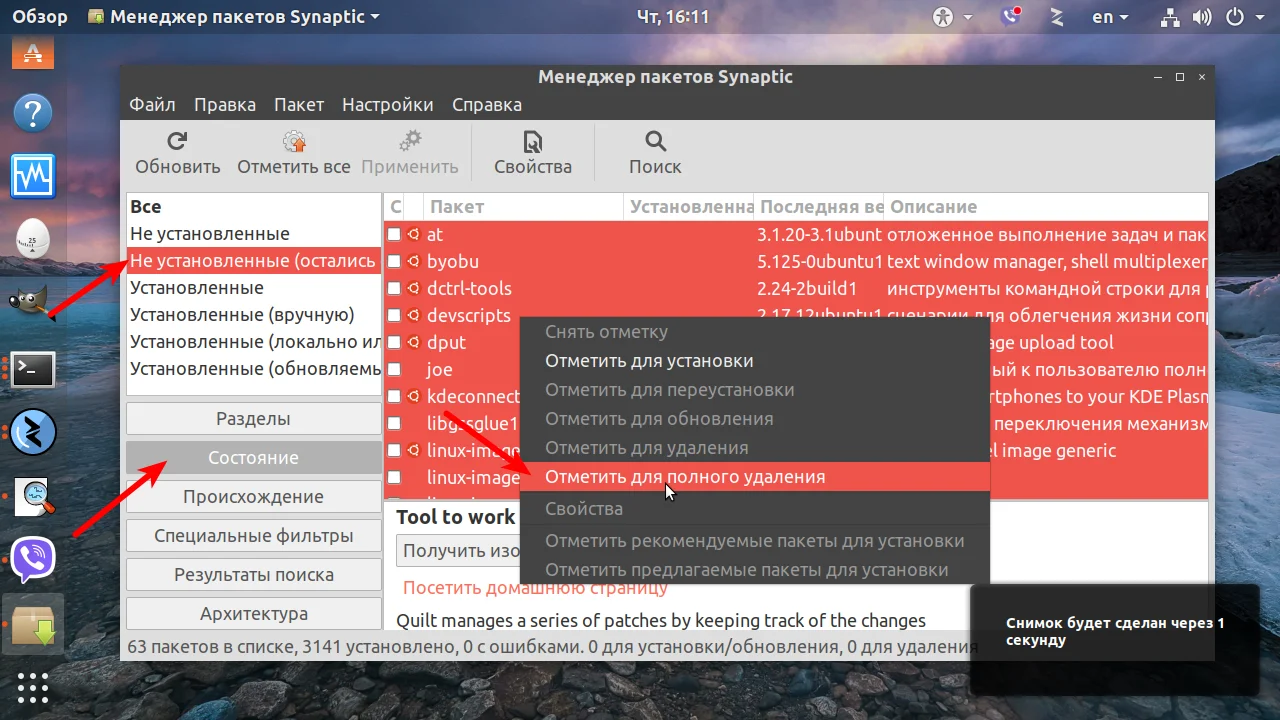Click the Разделы filter button
1280x720 pixels.
pos(254,419)
